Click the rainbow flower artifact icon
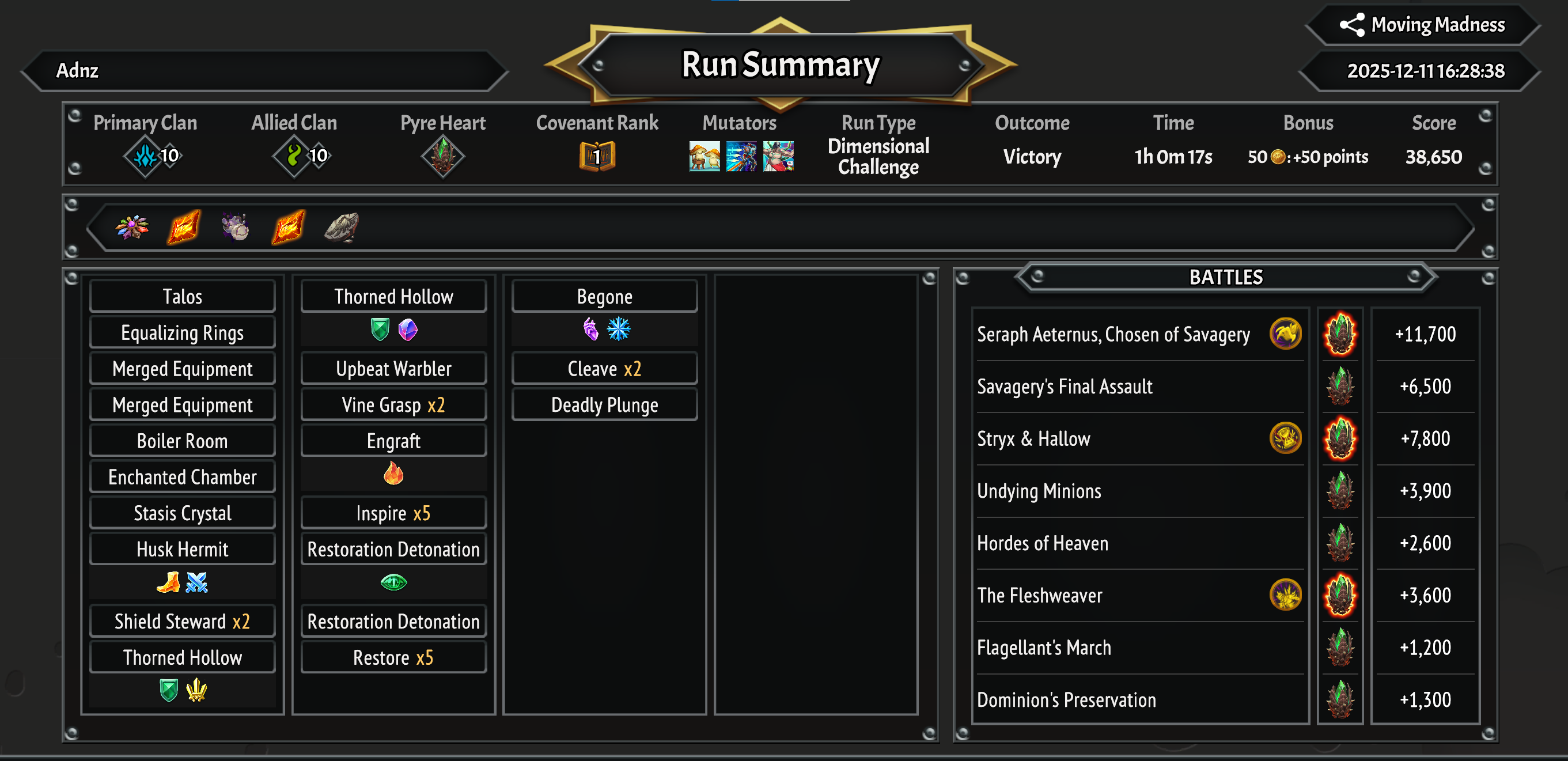 tap(132, 228)
